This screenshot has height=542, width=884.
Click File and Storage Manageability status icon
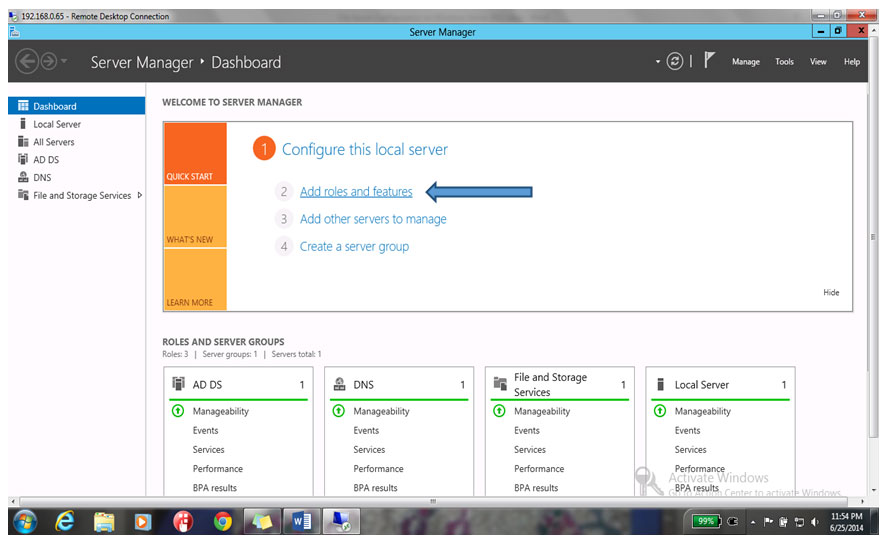coord(499,411)
